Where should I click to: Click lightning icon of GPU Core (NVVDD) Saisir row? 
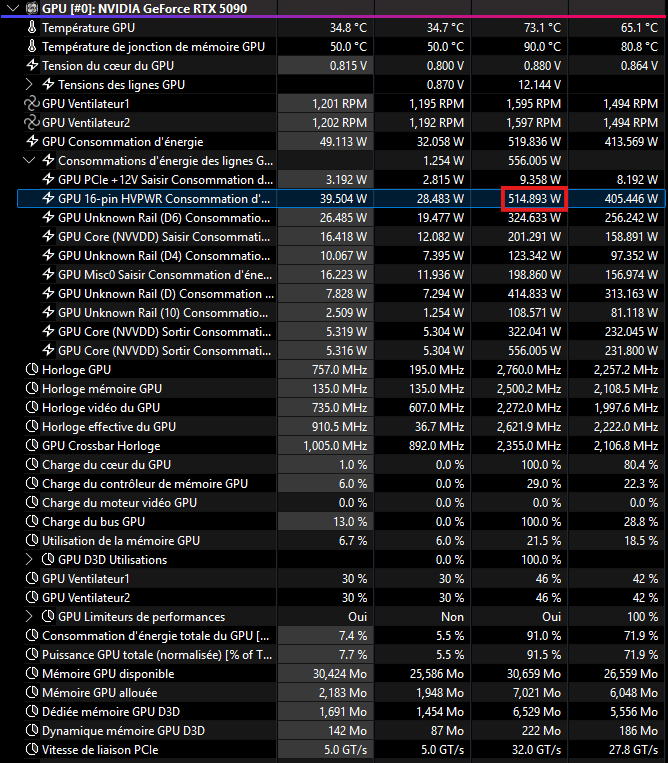point(48,236)
